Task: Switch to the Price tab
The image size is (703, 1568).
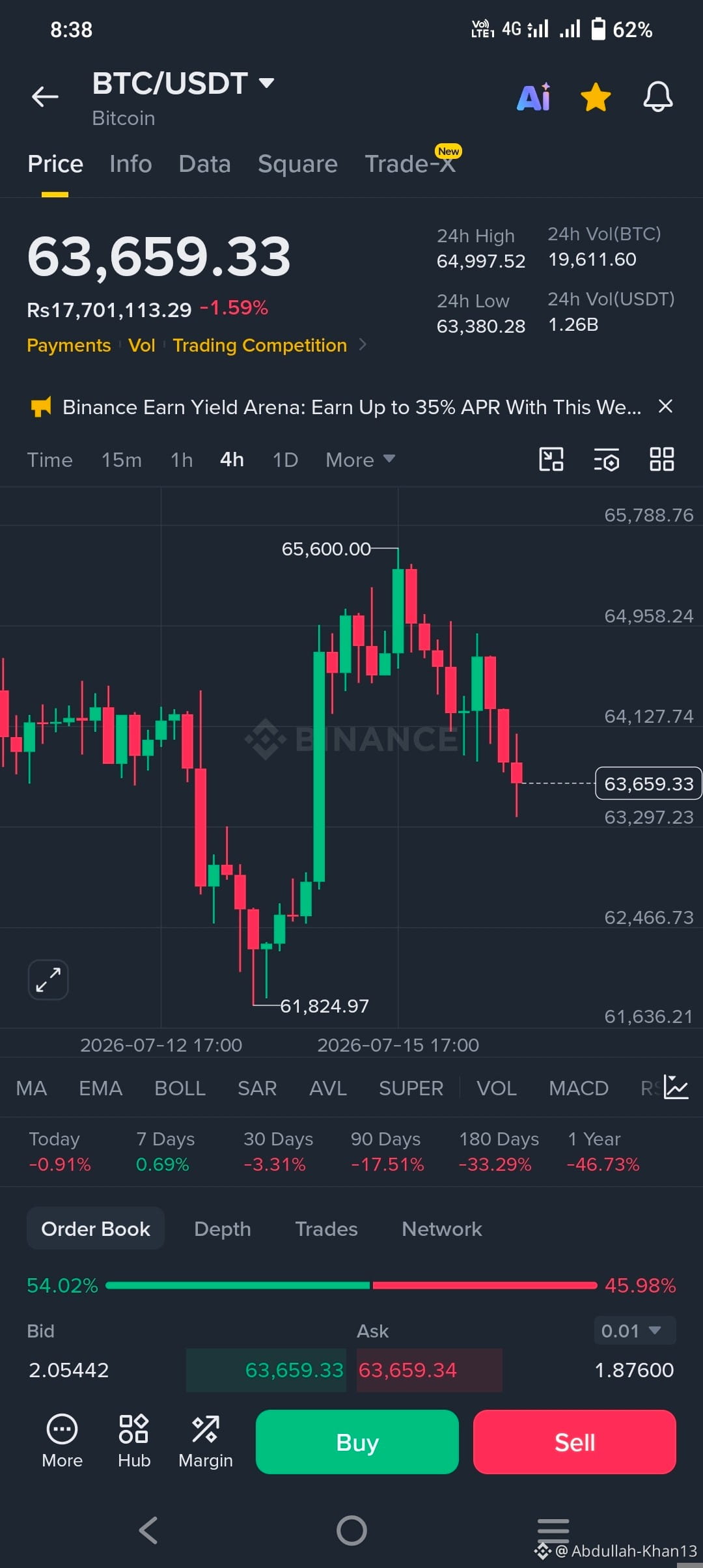Action: pyautogui.click(x=55, y=164)
